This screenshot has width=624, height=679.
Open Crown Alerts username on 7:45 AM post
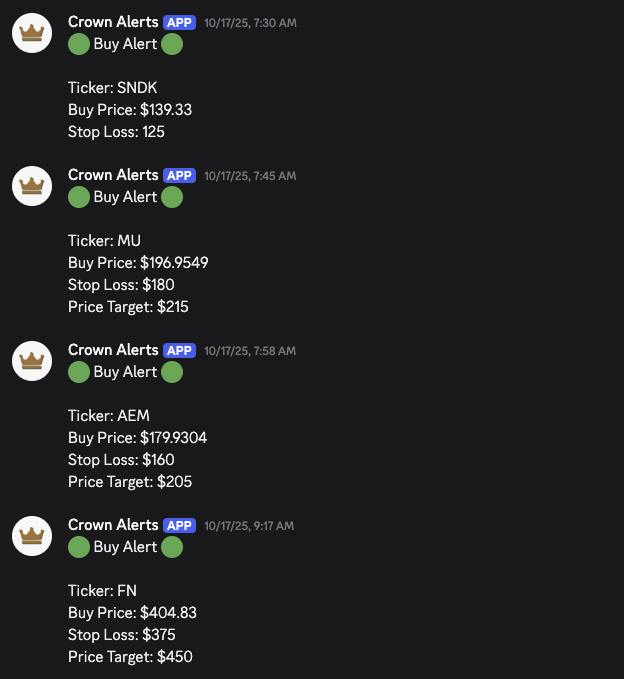pyautogui.click(x=113, y=175)
